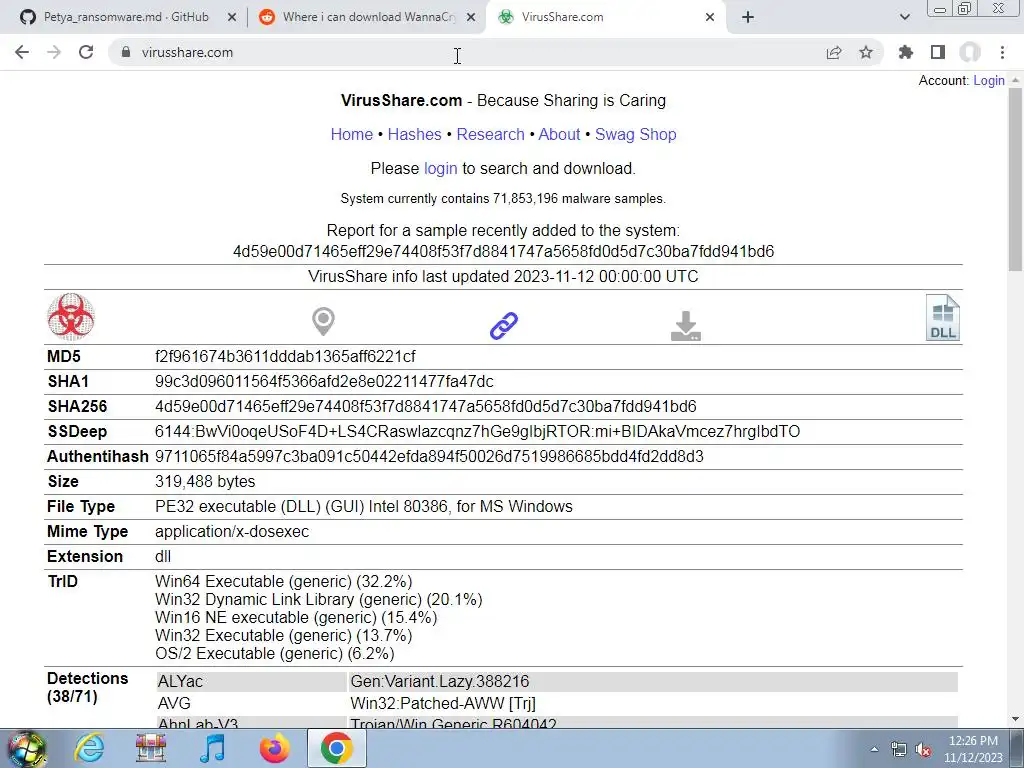
Task: Go back using the browser back arrow
Action: point(22,52)
